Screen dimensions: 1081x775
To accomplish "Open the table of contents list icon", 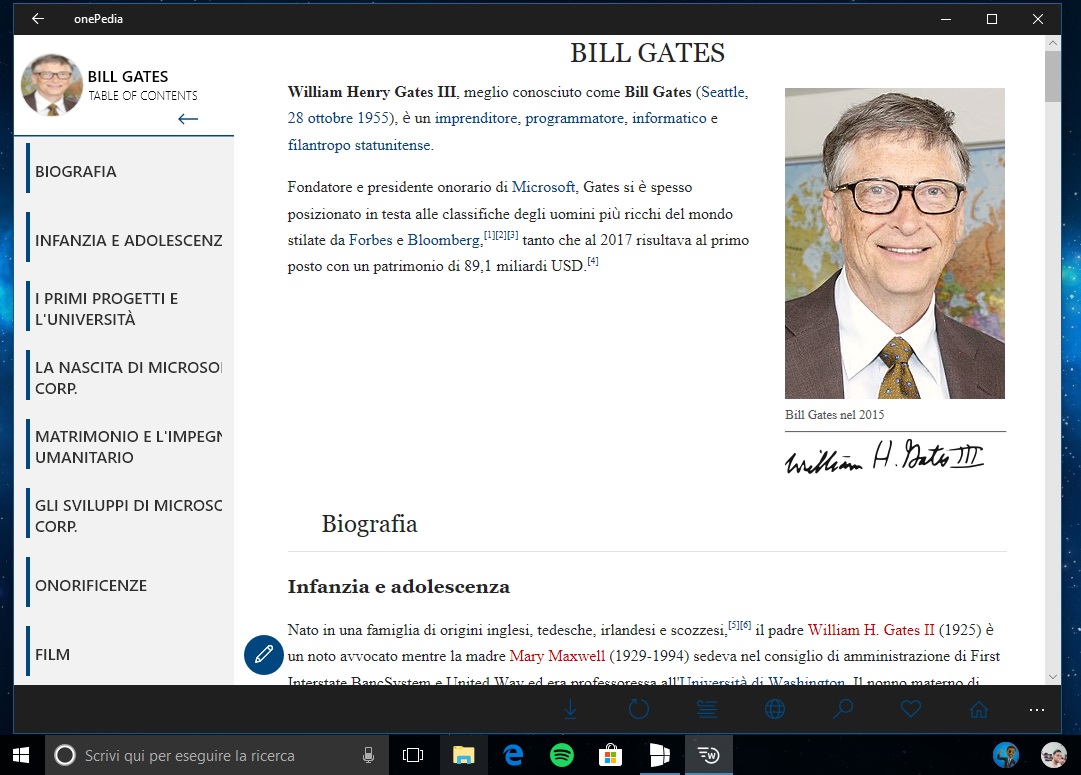I will click(707, 709).
